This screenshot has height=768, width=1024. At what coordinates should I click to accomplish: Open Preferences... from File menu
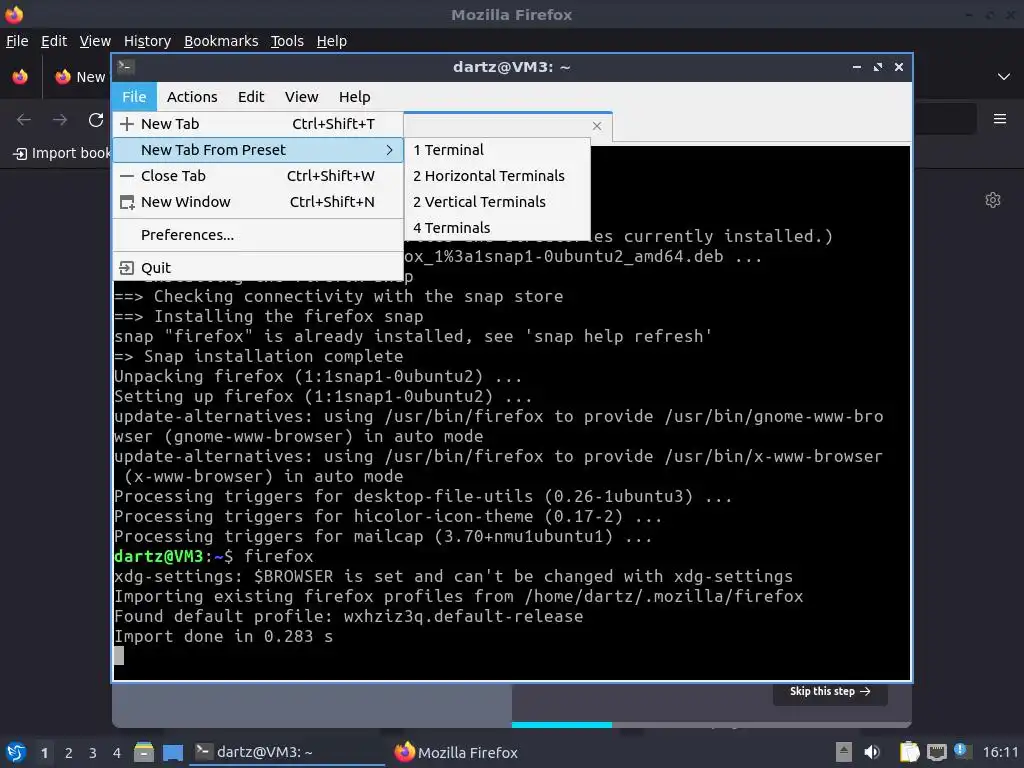(258, 235)
